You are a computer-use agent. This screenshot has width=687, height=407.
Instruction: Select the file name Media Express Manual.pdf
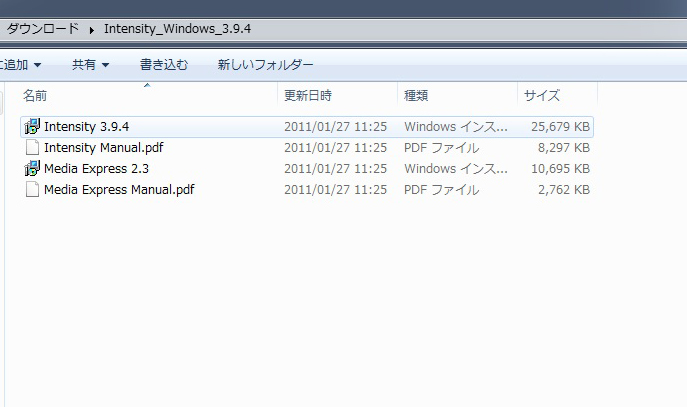pyautogui.click(x=119, y=190)
